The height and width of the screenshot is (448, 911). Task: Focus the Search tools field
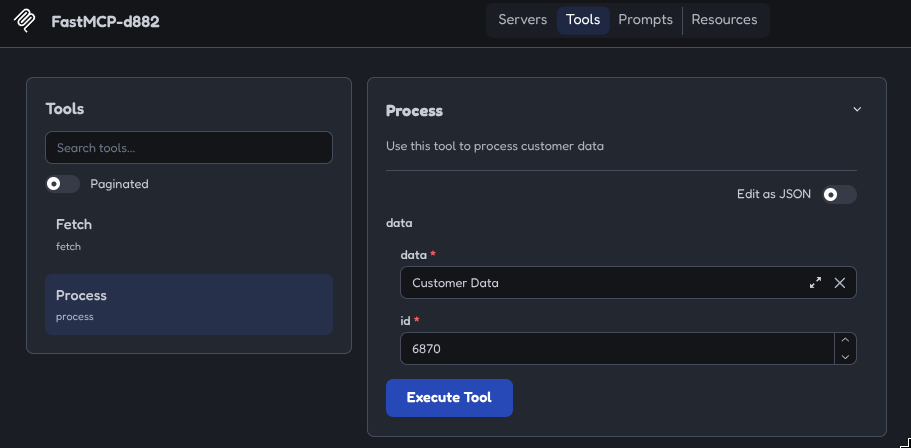(x=189, y=148)
